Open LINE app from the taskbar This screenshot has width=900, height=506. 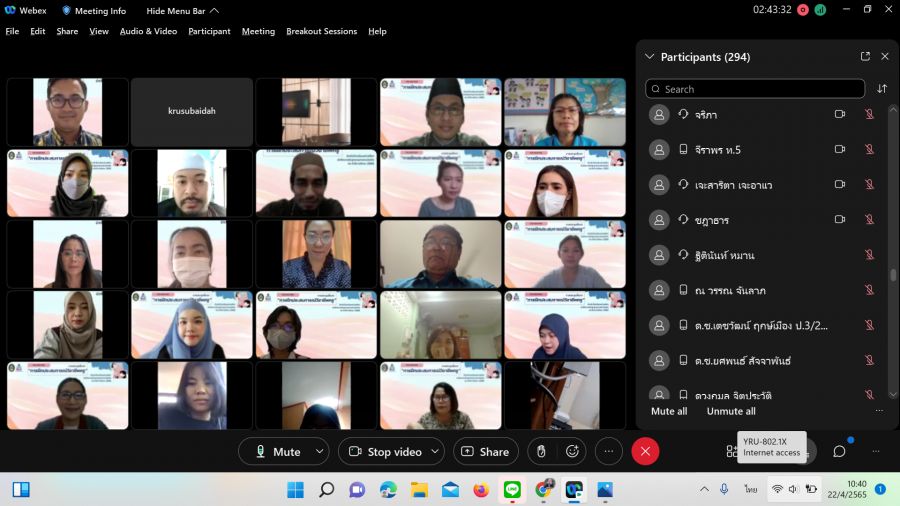click(512, 489)
